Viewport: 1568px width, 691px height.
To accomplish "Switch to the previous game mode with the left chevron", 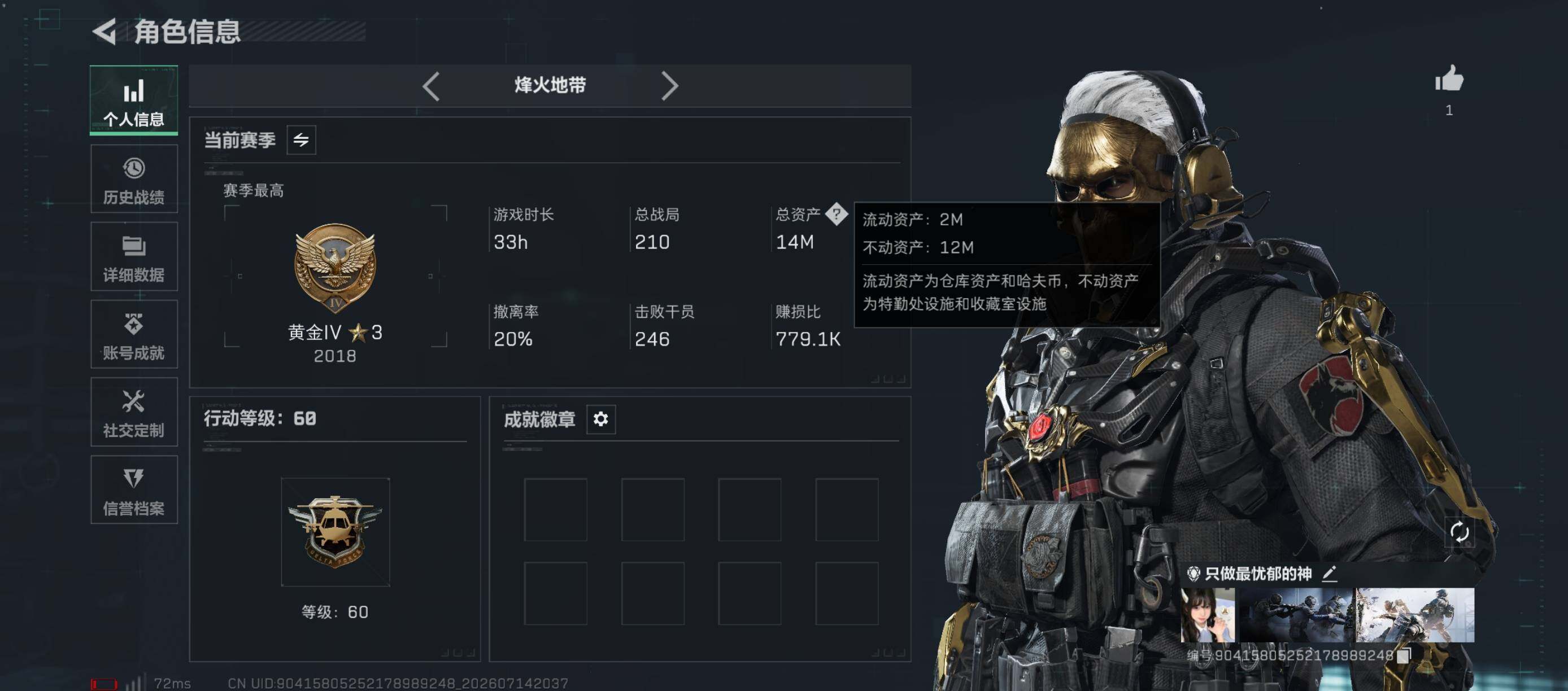I will [431, 86].
